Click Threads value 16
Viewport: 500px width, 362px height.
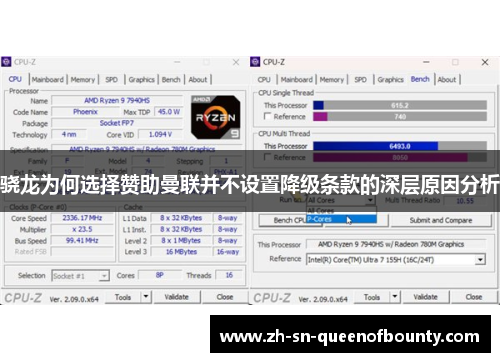pyautogui.click(x=229, y=275)
